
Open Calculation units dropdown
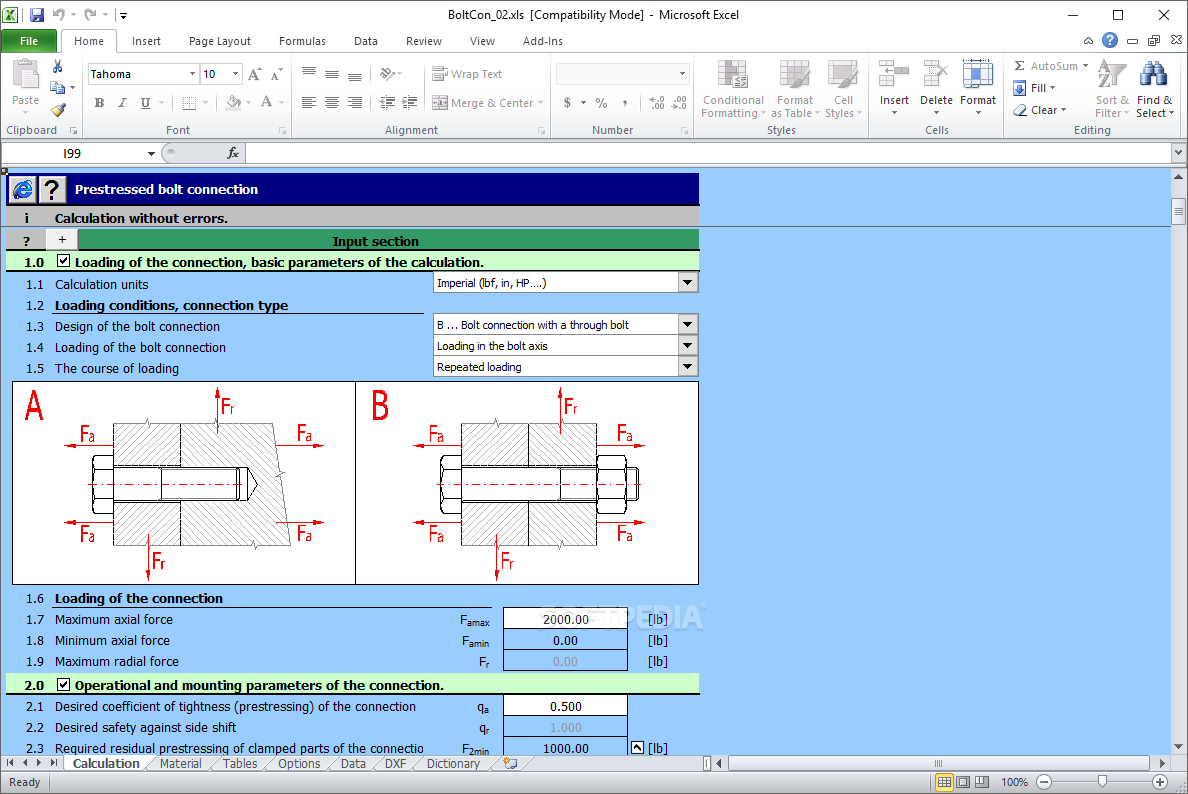[x=687, y=283]
